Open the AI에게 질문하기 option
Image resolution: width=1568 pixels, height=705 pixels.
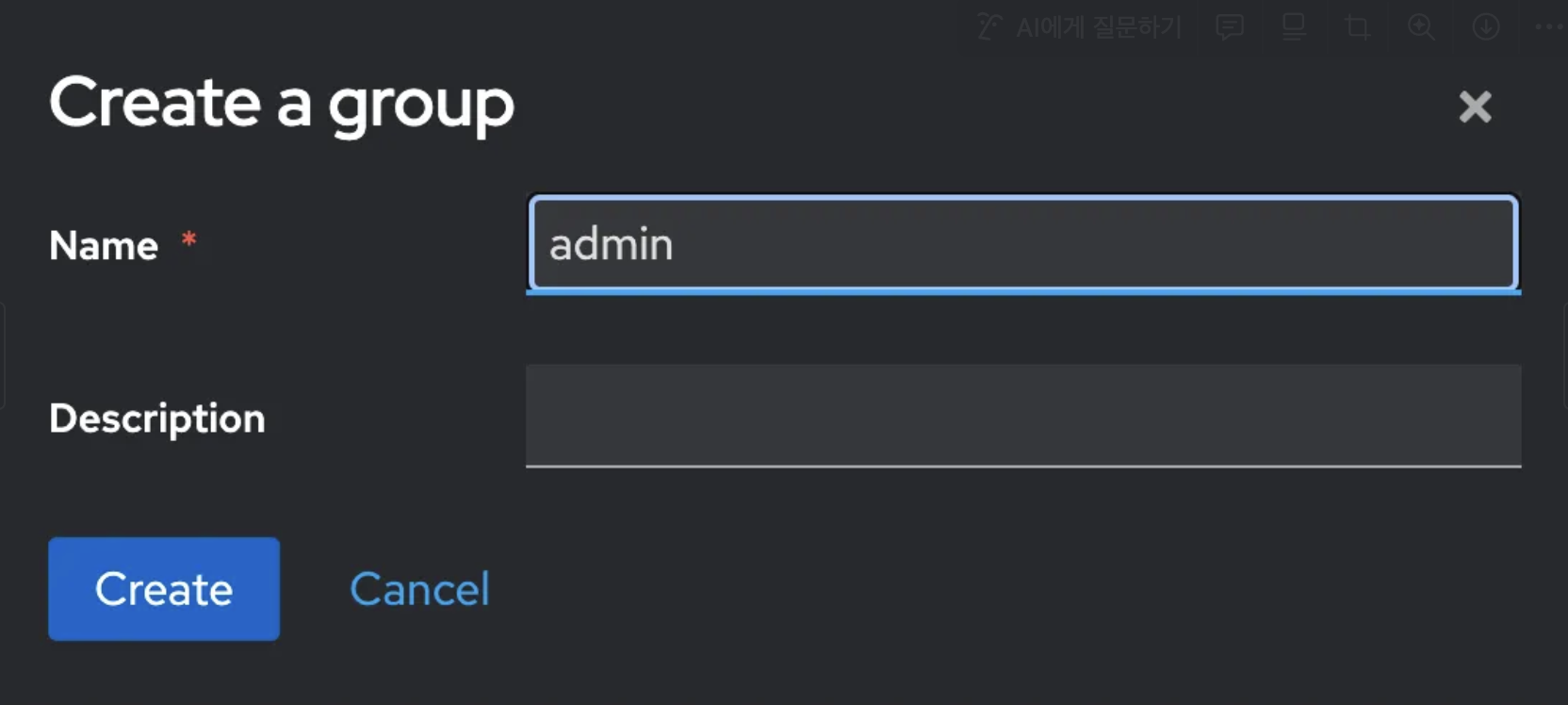[1079, 27]
